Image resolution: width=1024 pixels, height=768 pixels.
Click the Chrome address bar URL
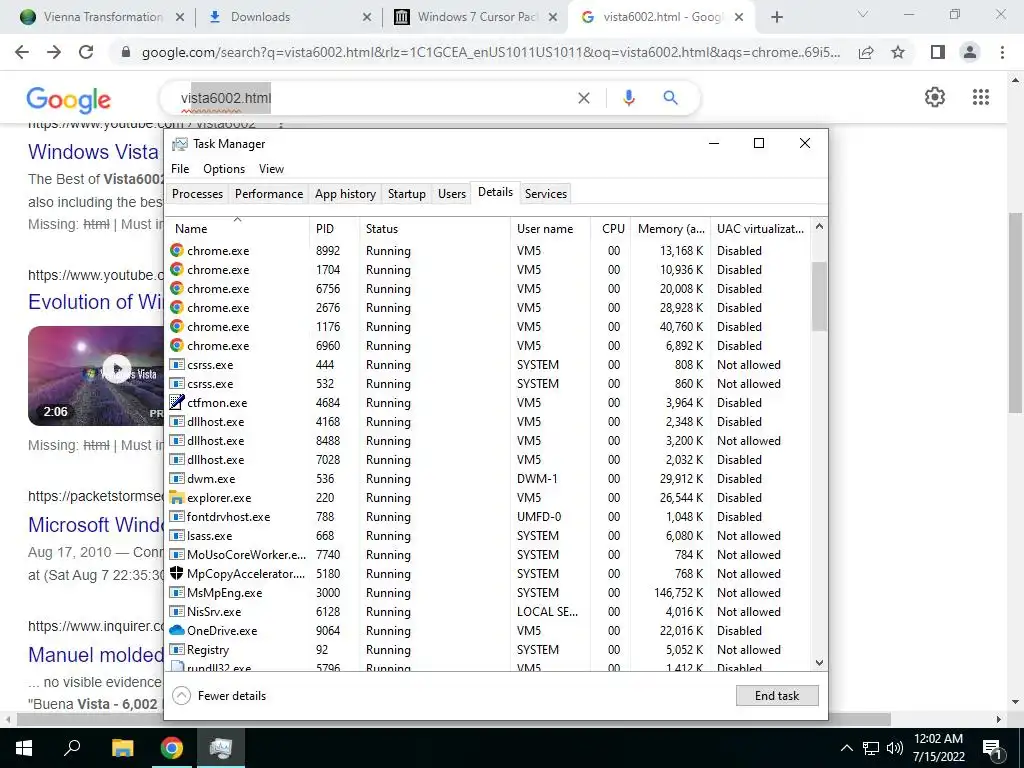[x=490, y=52]
